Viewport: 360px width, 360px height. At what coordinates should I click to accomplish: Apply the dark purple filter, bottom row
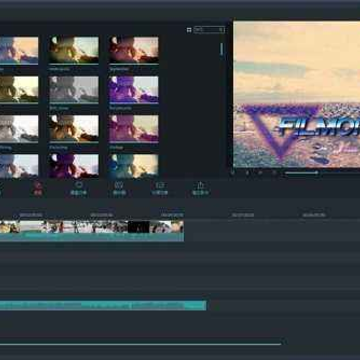click(x=74, y=165)
